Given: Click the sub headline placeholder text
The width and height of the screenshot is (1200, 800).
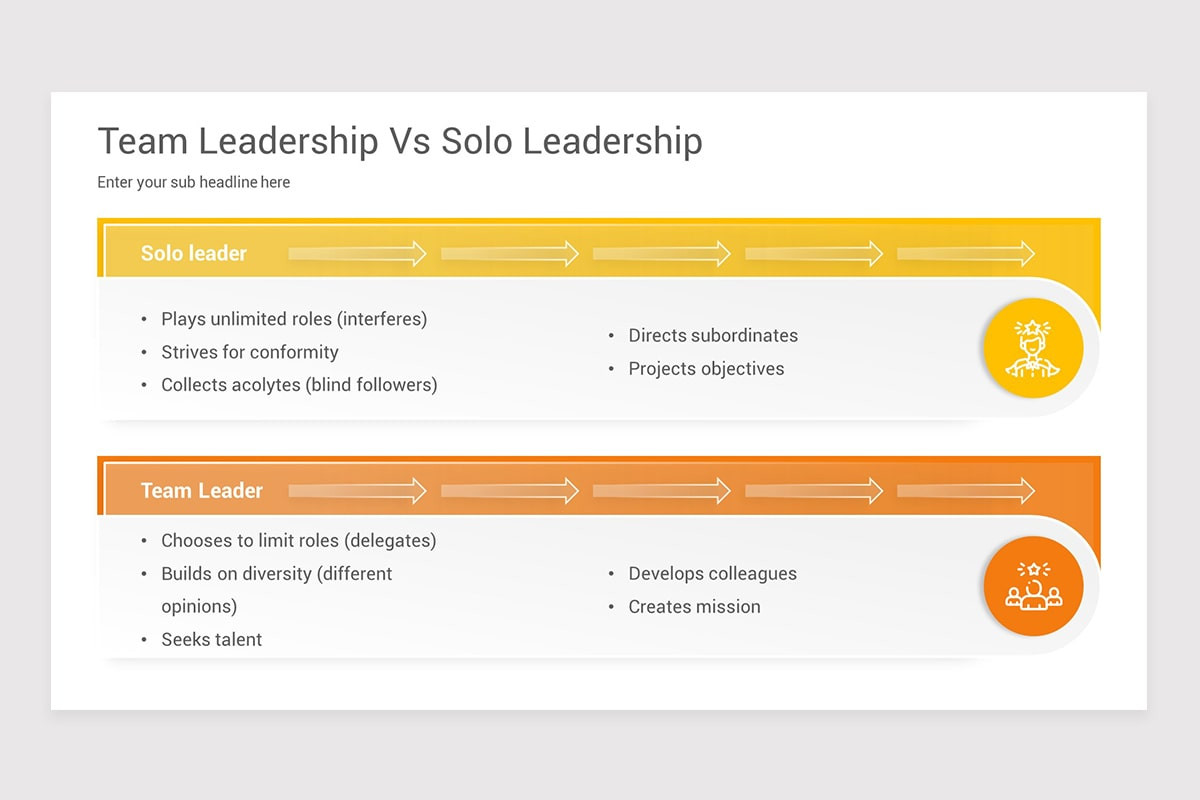Looking at the screenshot, I should tap(194, 182).
